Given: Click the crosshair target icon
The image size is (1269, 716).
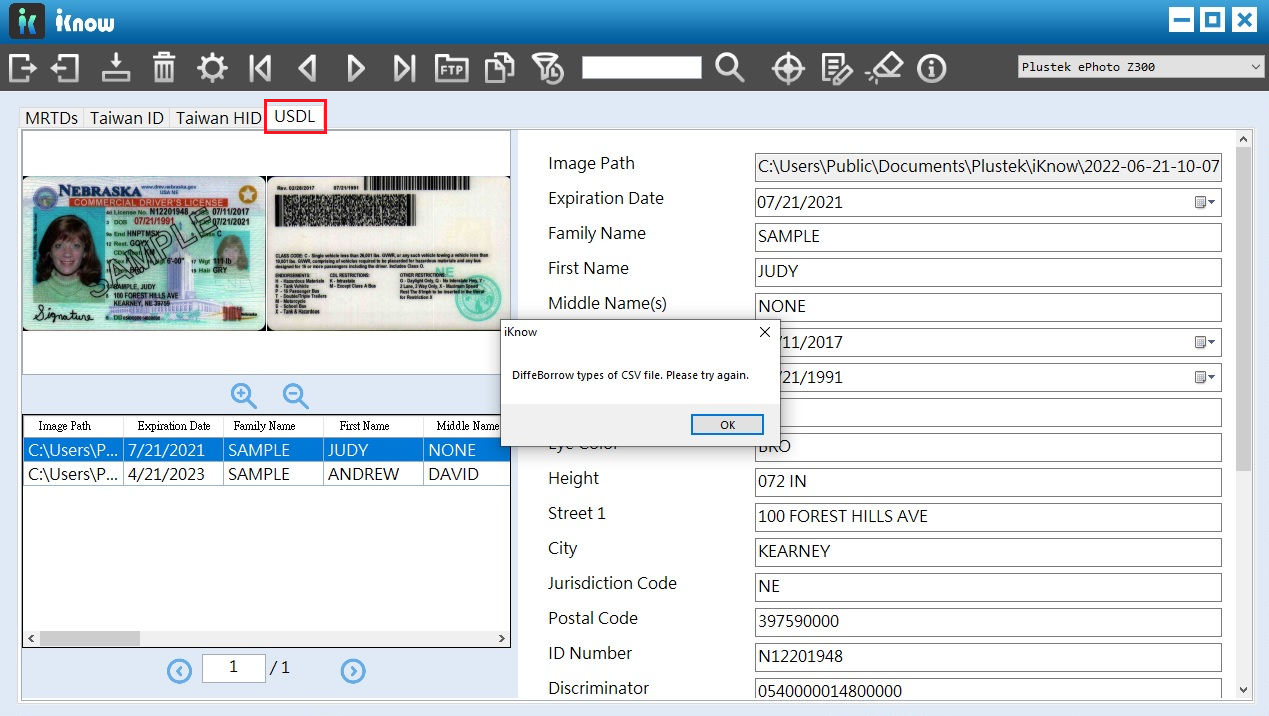Looking at the screenshot, I should coord(788,68).
